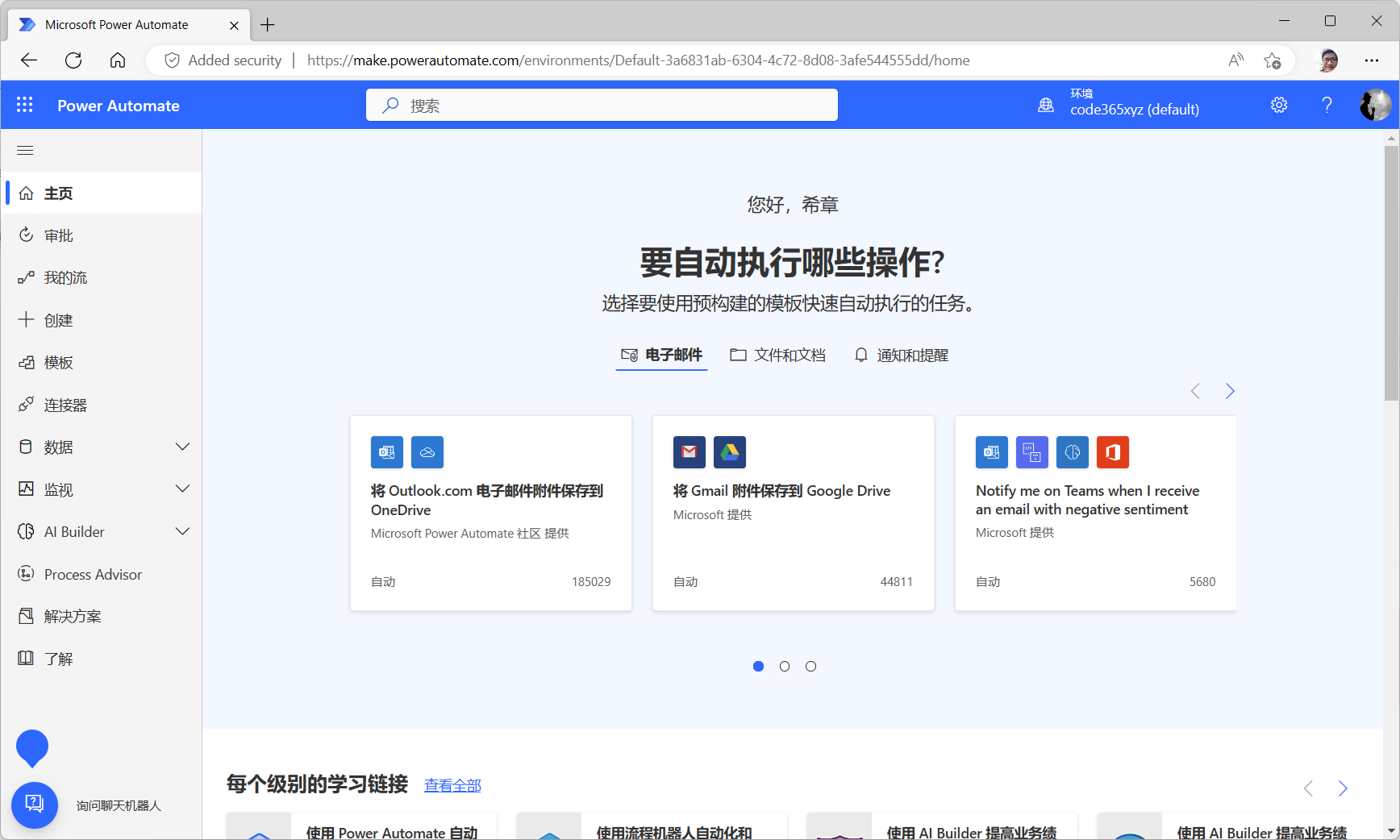Click Outlook icon on negative sentiment card

coord(992,452)
